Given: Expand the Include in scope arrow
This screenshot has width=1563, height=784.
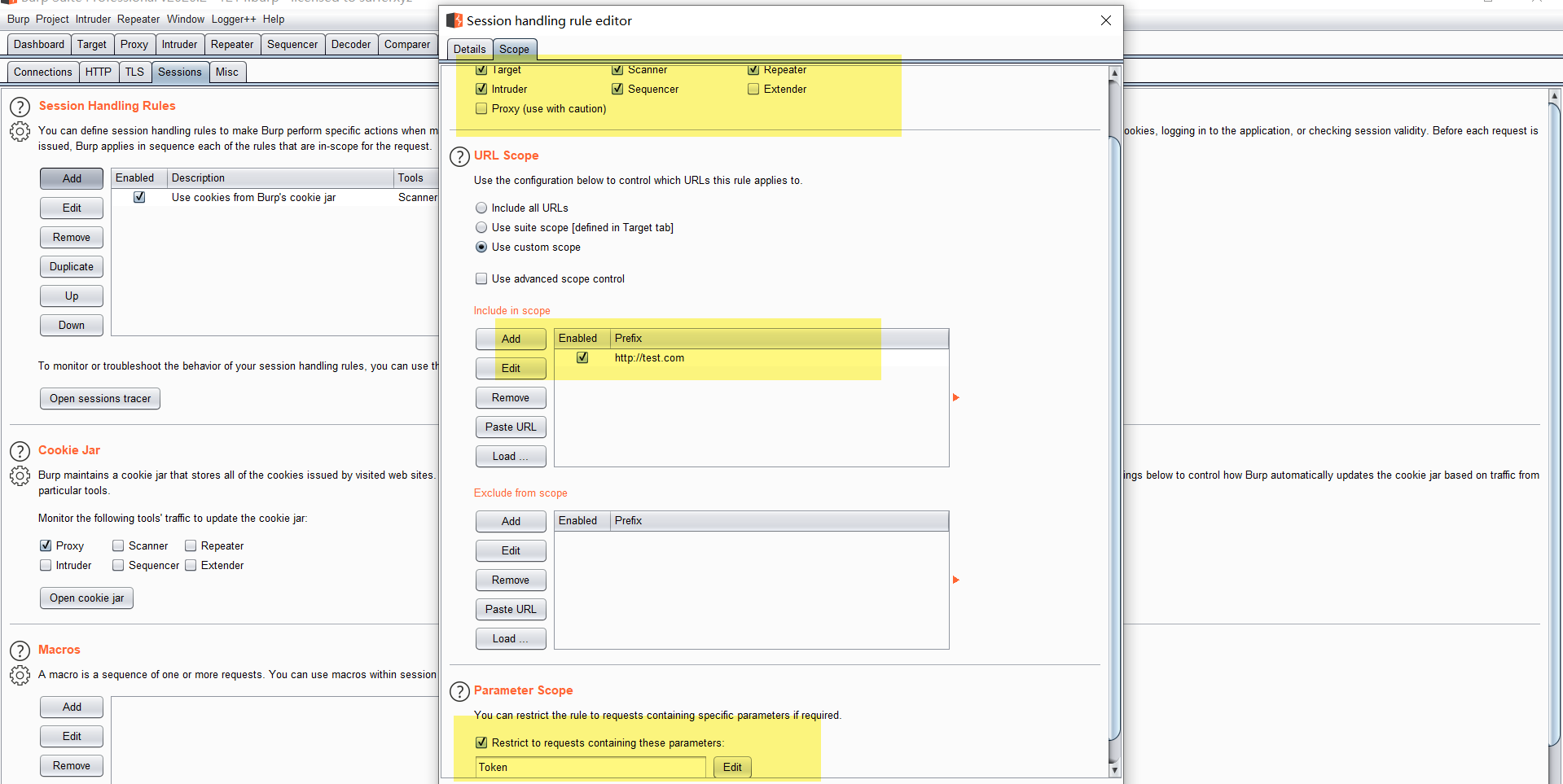Looking at the screenshot, I should (x=956, y=397).
